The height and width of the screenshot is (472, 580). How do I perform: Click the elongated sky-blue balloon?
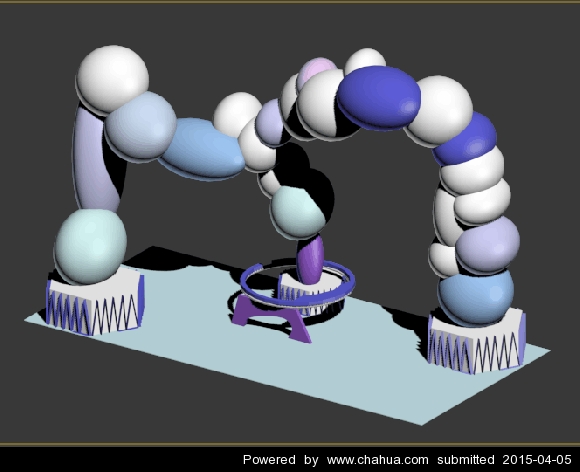[203, 149]
